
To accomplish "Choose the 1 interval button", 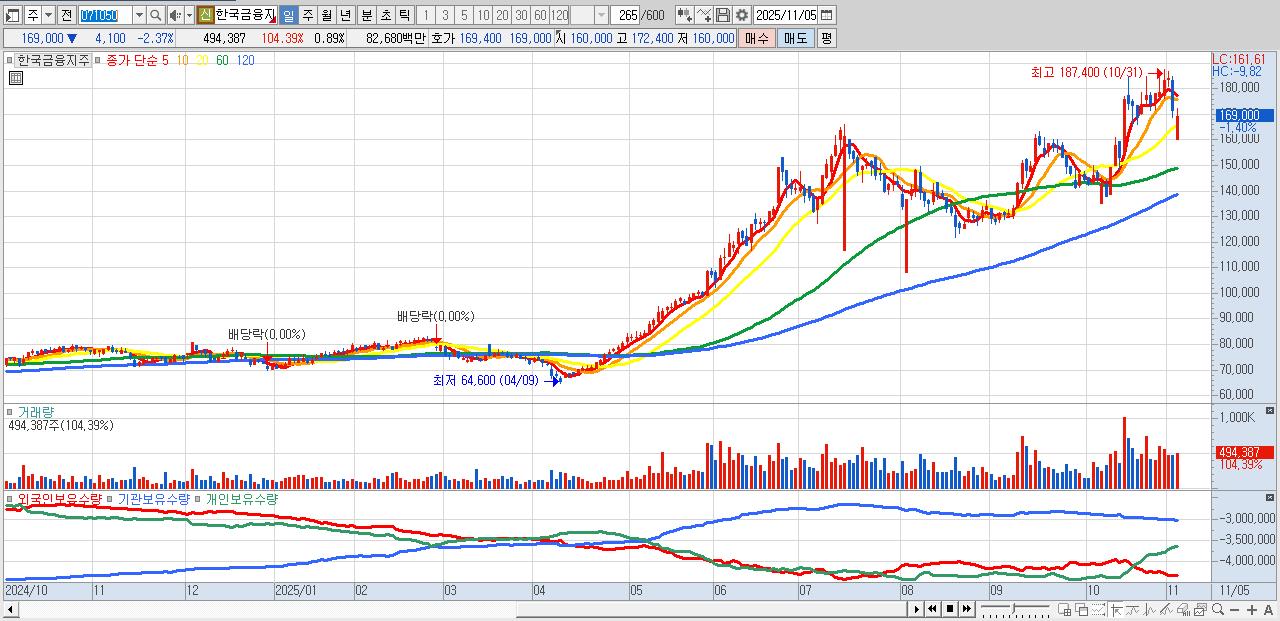I will pos(426,15).
